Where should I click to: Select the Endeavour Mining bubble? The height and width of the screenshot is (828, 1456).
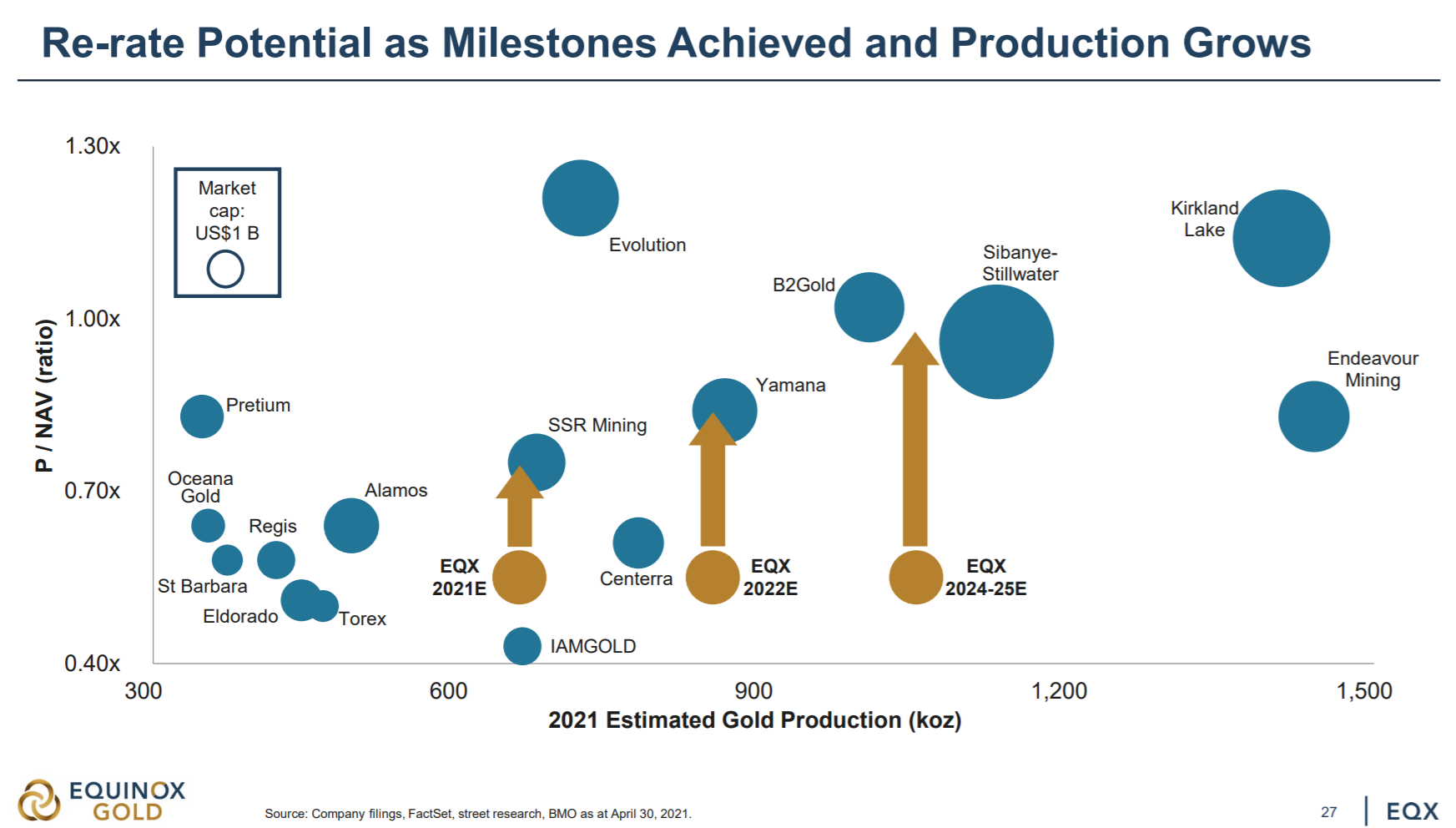click(x=1313, y=417)
